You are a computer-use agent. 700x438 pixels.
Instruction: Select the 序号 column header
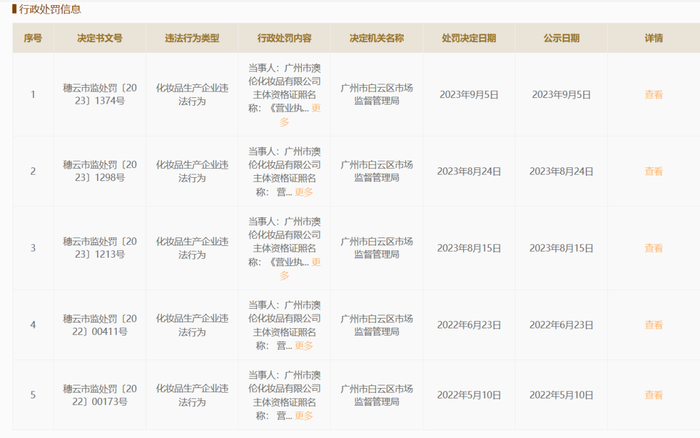33,38
